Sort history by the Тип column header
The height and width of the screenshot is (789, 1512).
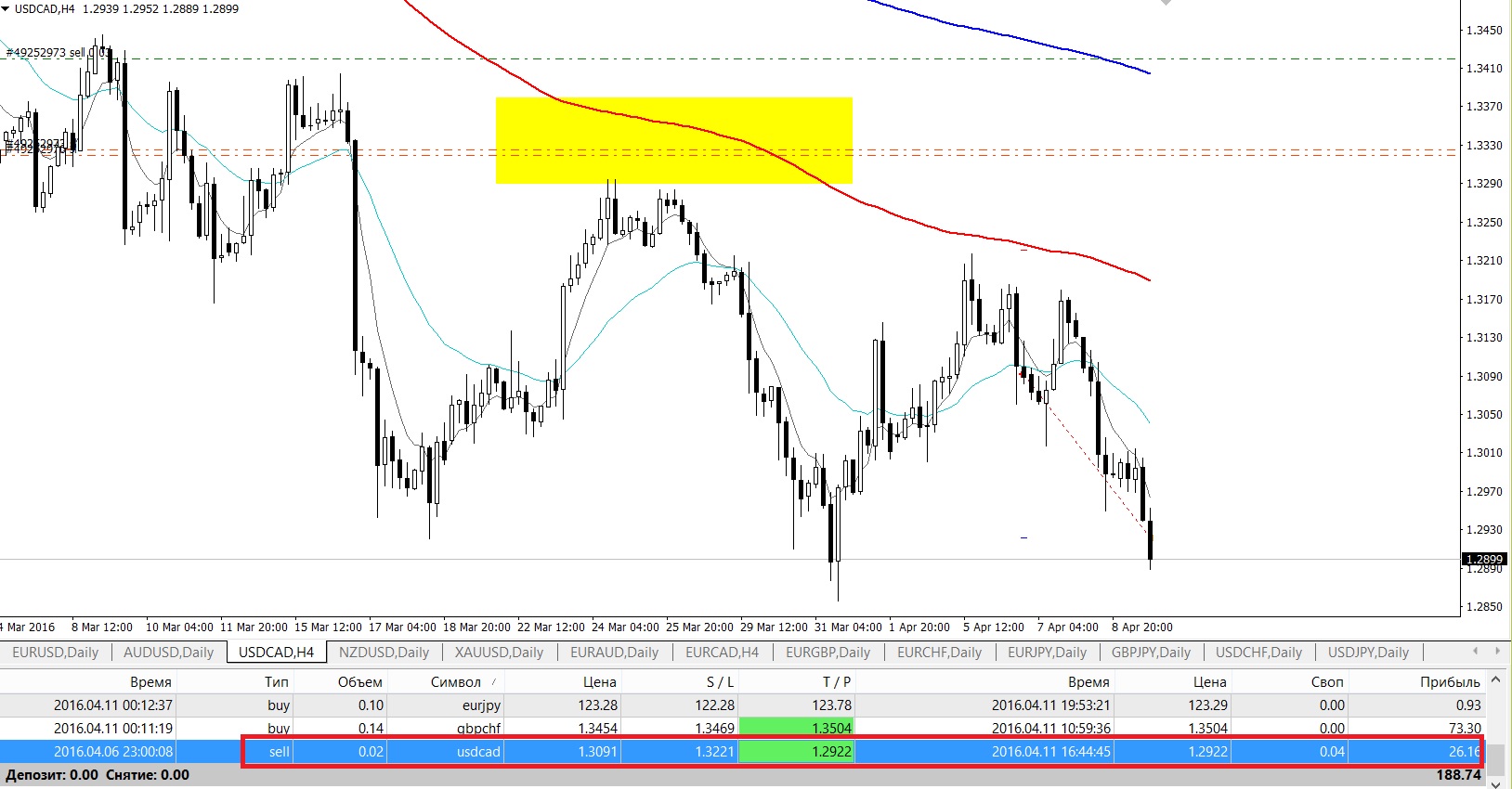(275, 681)
